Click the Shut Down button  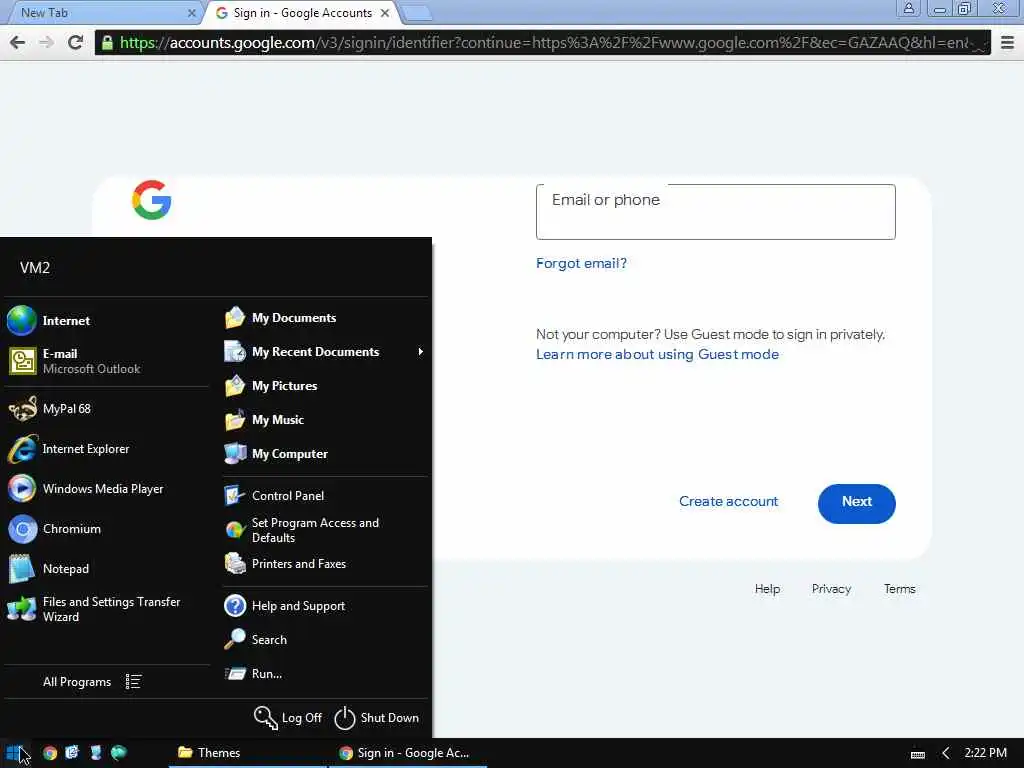click(x=377, y=718)
